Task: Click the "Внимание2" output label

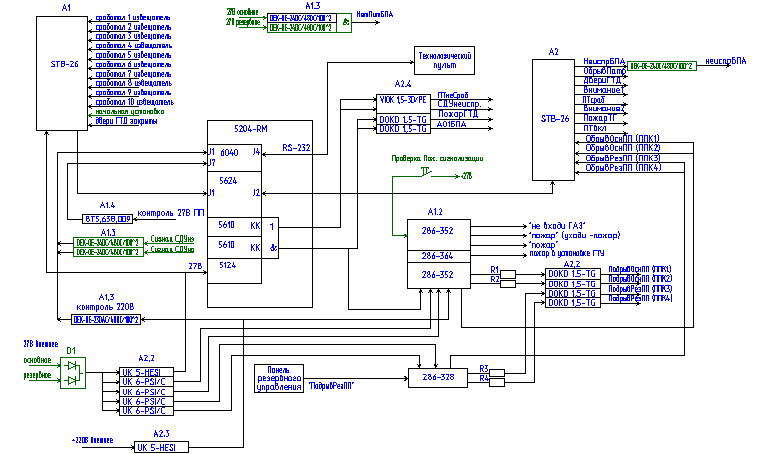Action: point(604,108)
